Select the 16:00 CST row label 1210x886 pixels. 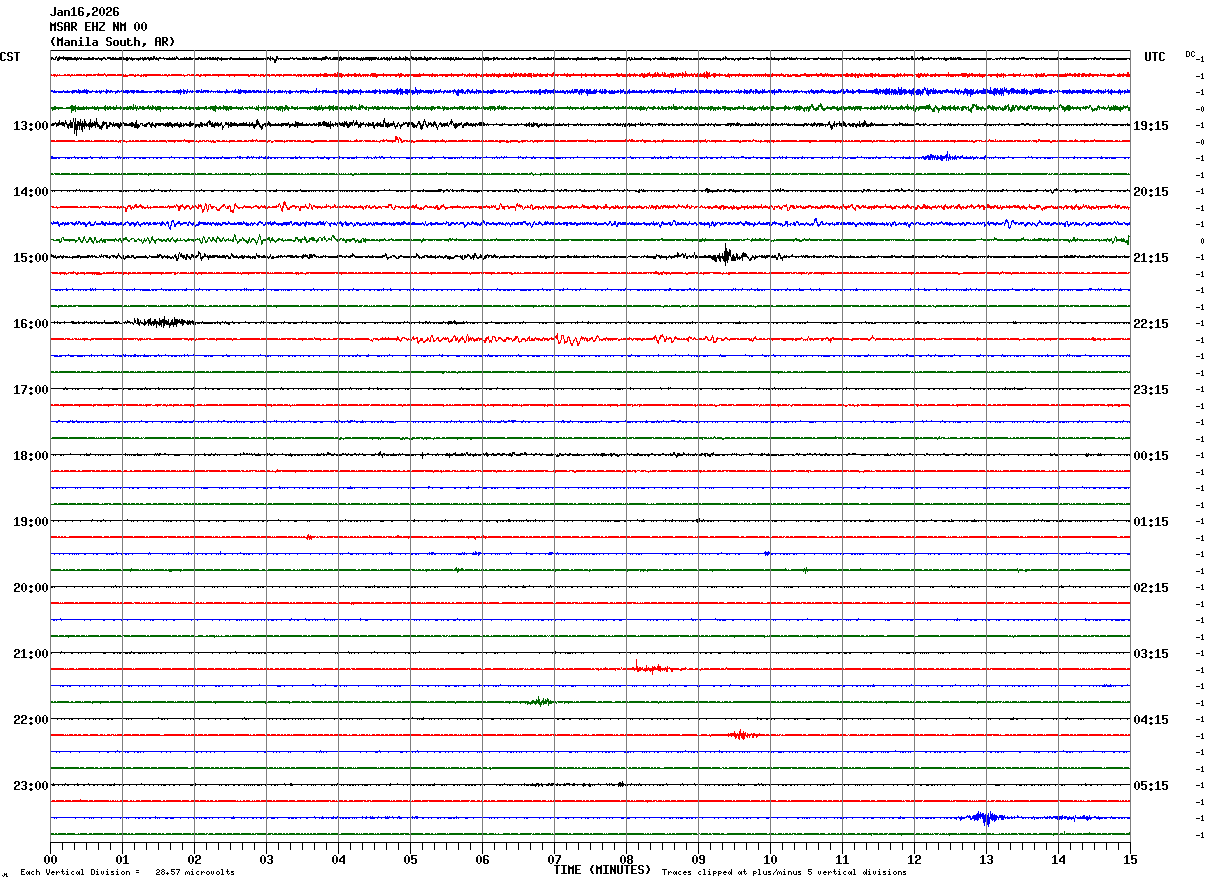point(30,324)
